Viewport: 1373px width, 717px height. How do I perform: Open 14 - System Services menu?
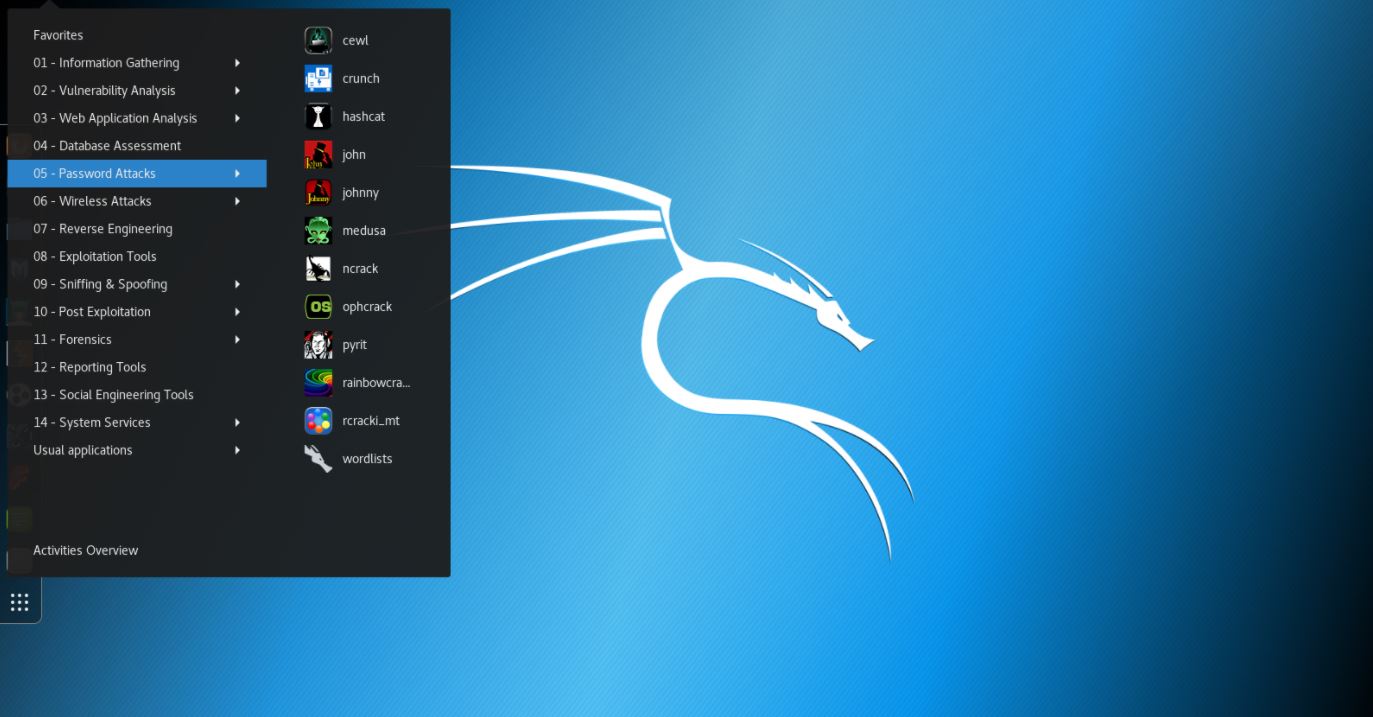tap(137, 423)
